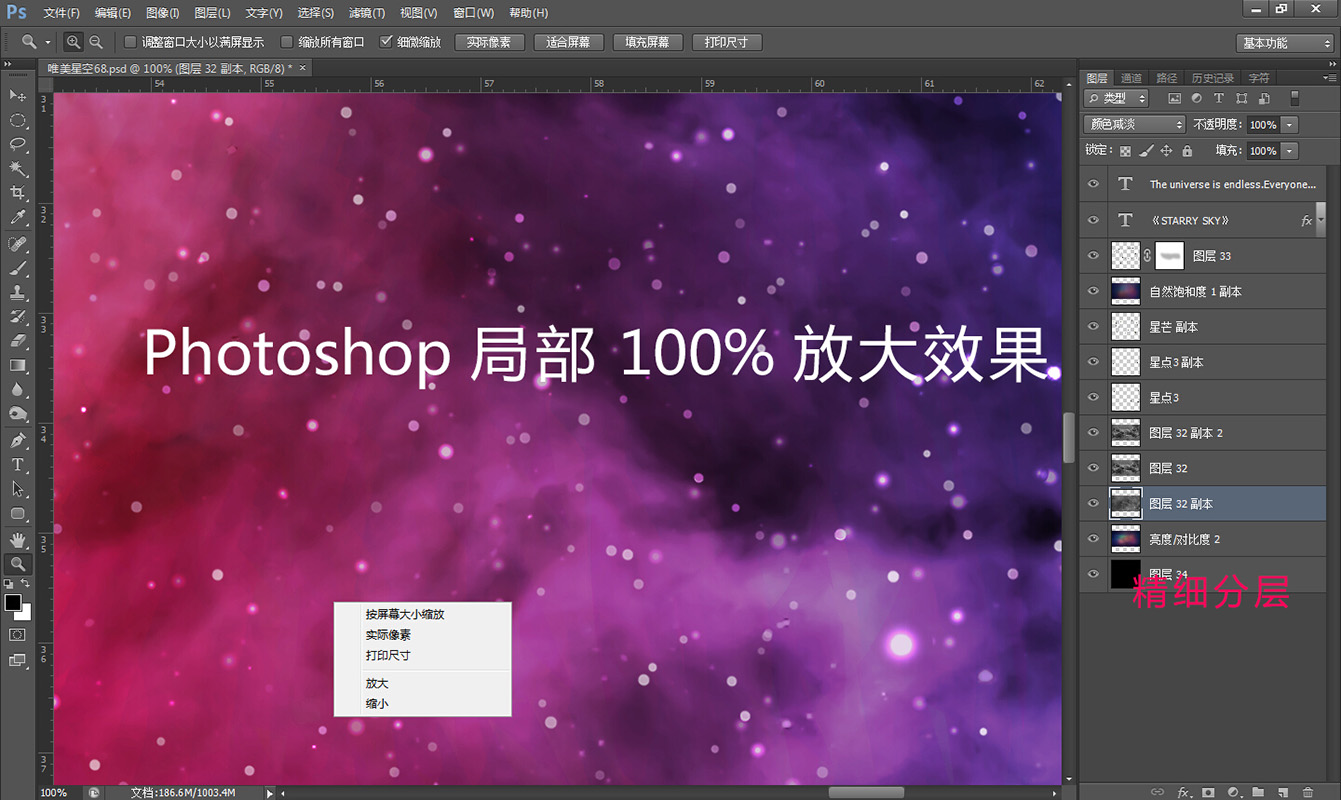
Task: Check 调整窗口大小以满屏显示 option
Action: click(x=130, y=42)
